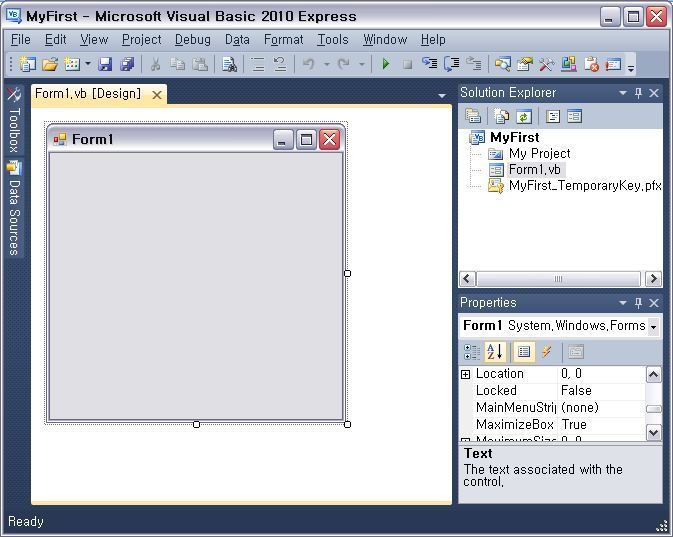Click the Find in Files binoculars icon
673x537 pixels.
229,64
